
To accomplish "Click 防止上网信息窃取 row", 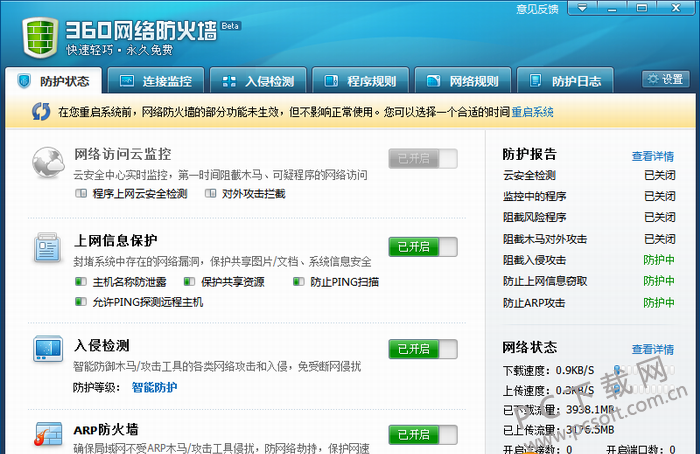I will 589,281.
